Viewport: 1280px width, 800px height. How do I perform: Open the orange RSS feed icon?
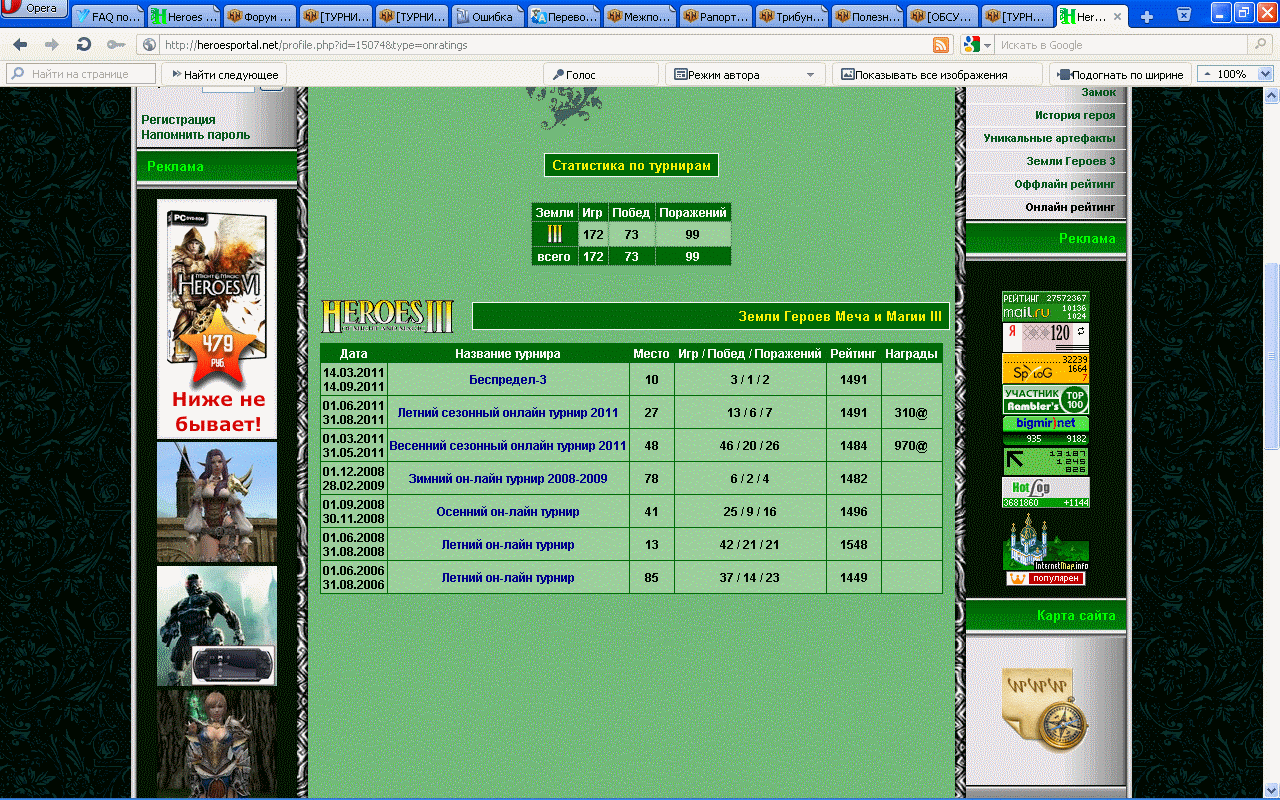click(x=941, y=45)
